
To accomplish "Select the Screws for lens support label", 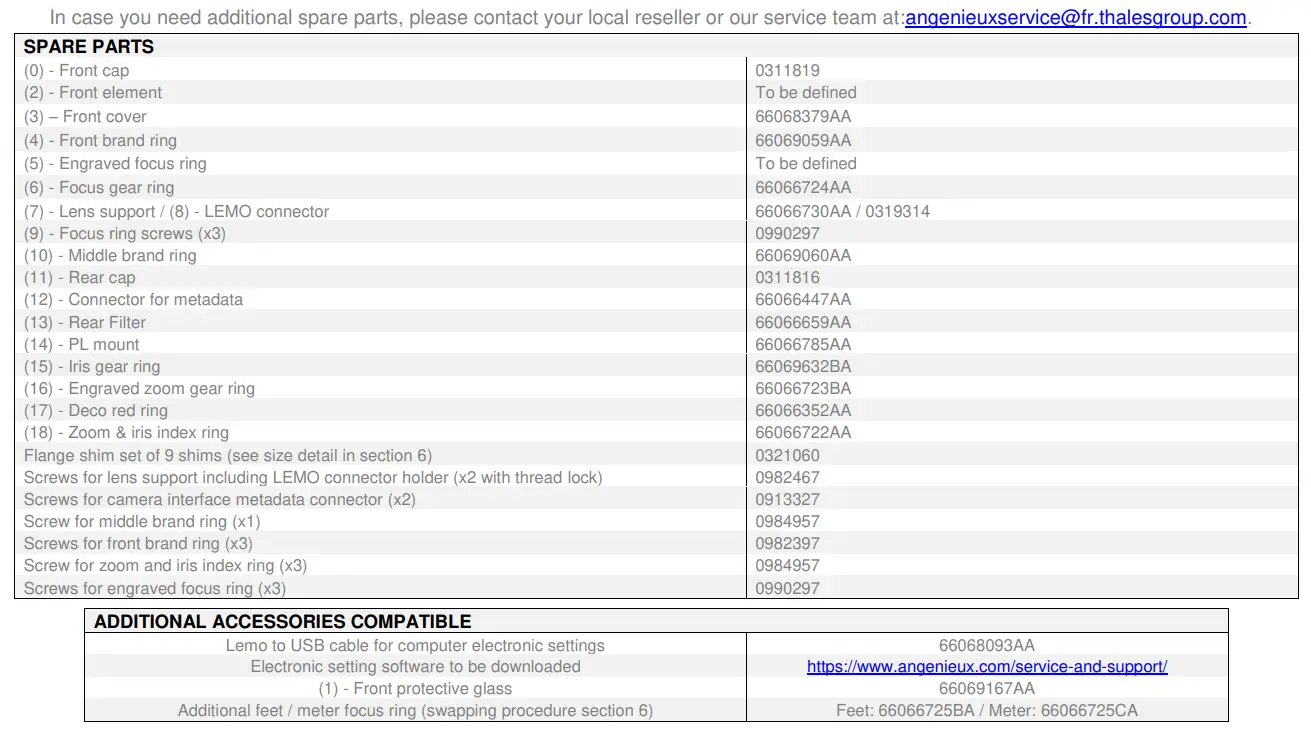I will click(314, 478).
